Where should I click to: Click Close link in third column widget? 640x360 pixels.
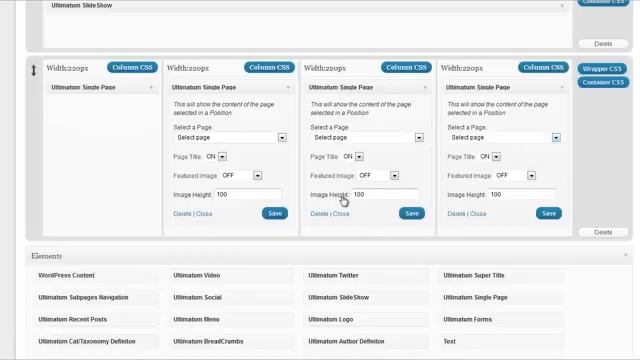coord(341,214)
